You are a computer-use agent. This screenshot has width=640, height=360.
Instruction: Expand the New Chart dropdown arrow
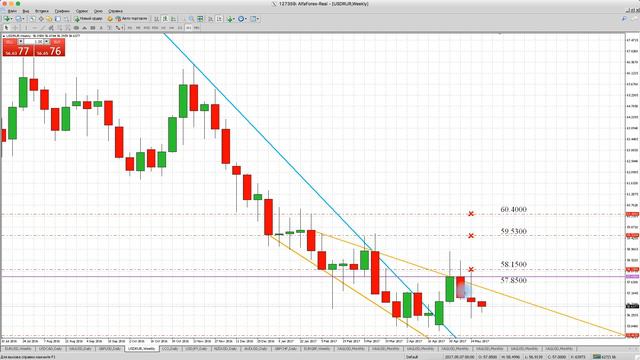11,19
